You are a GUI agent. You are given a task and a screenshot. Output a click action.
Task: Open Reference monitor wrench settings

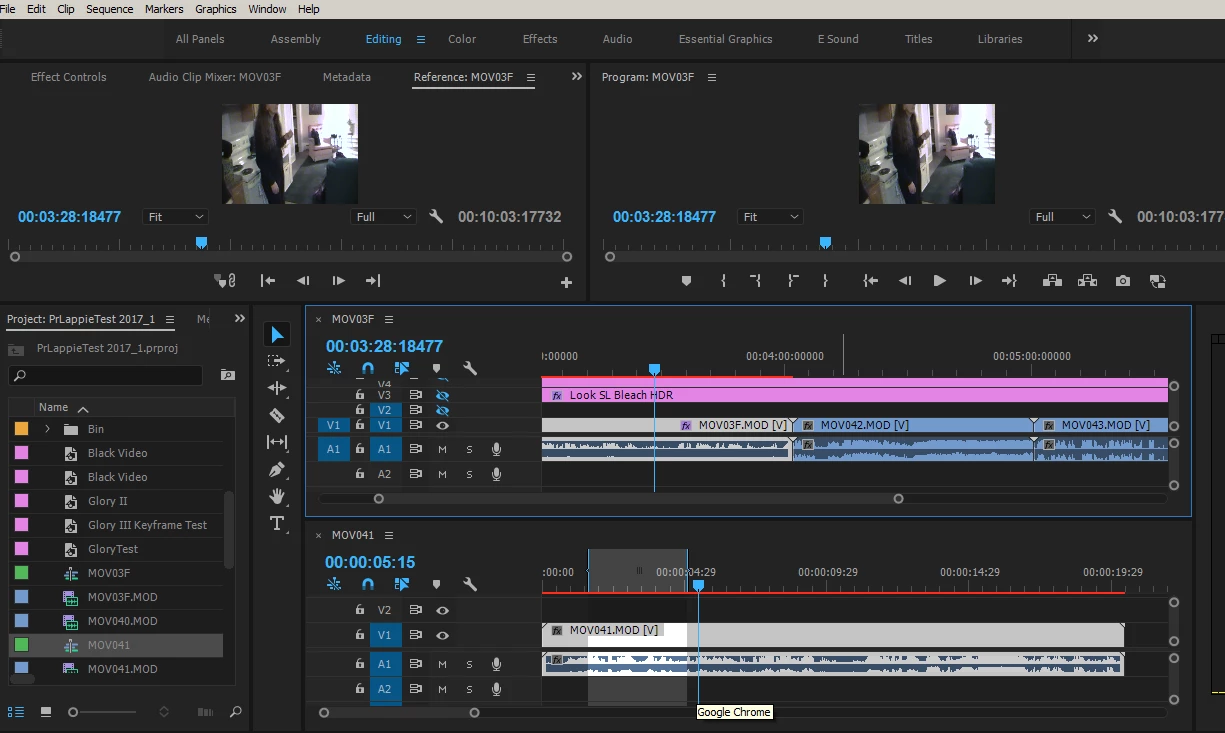pos(436,216)
